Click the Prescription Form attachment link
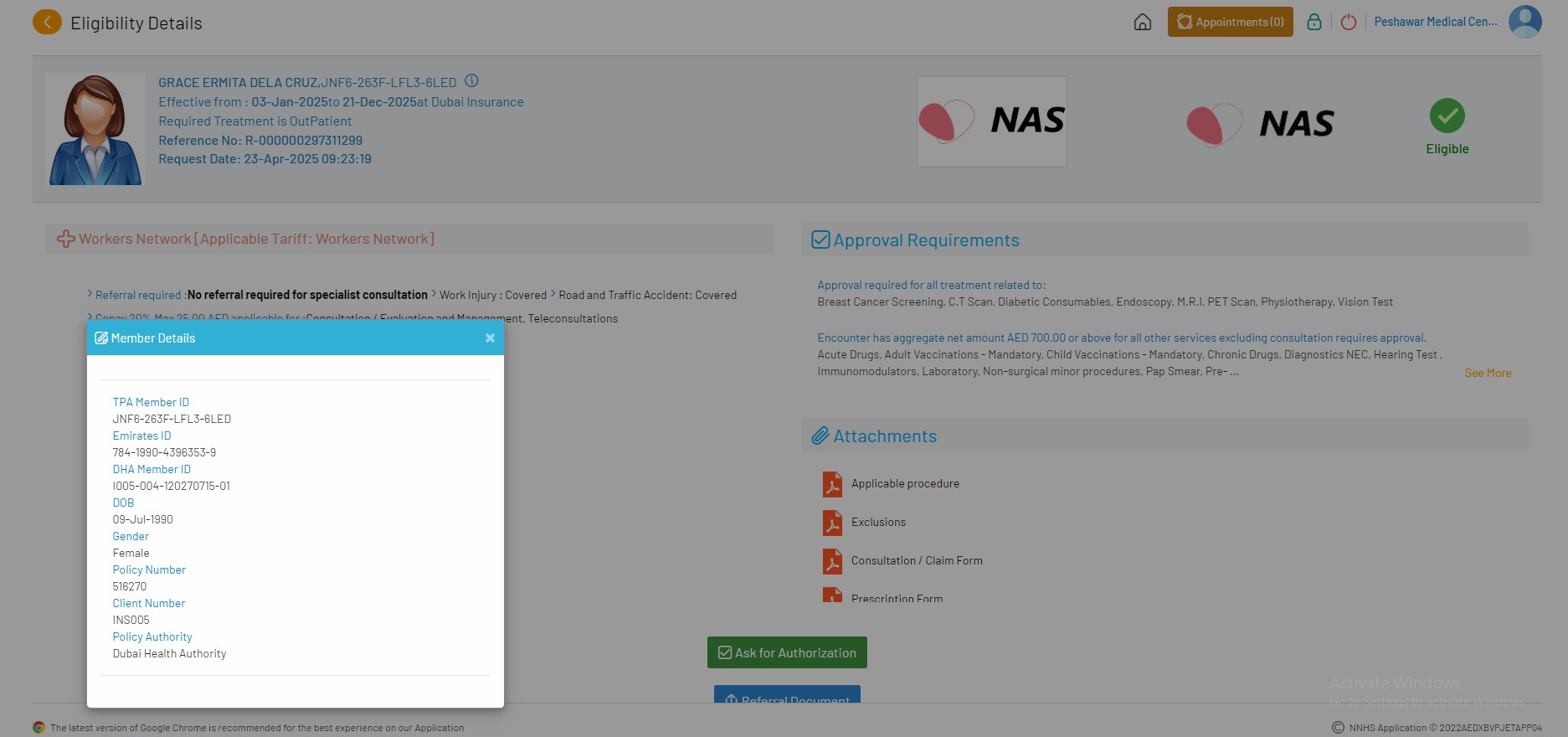The width and height of the screenshot is (1568, 737). point(897,598)
